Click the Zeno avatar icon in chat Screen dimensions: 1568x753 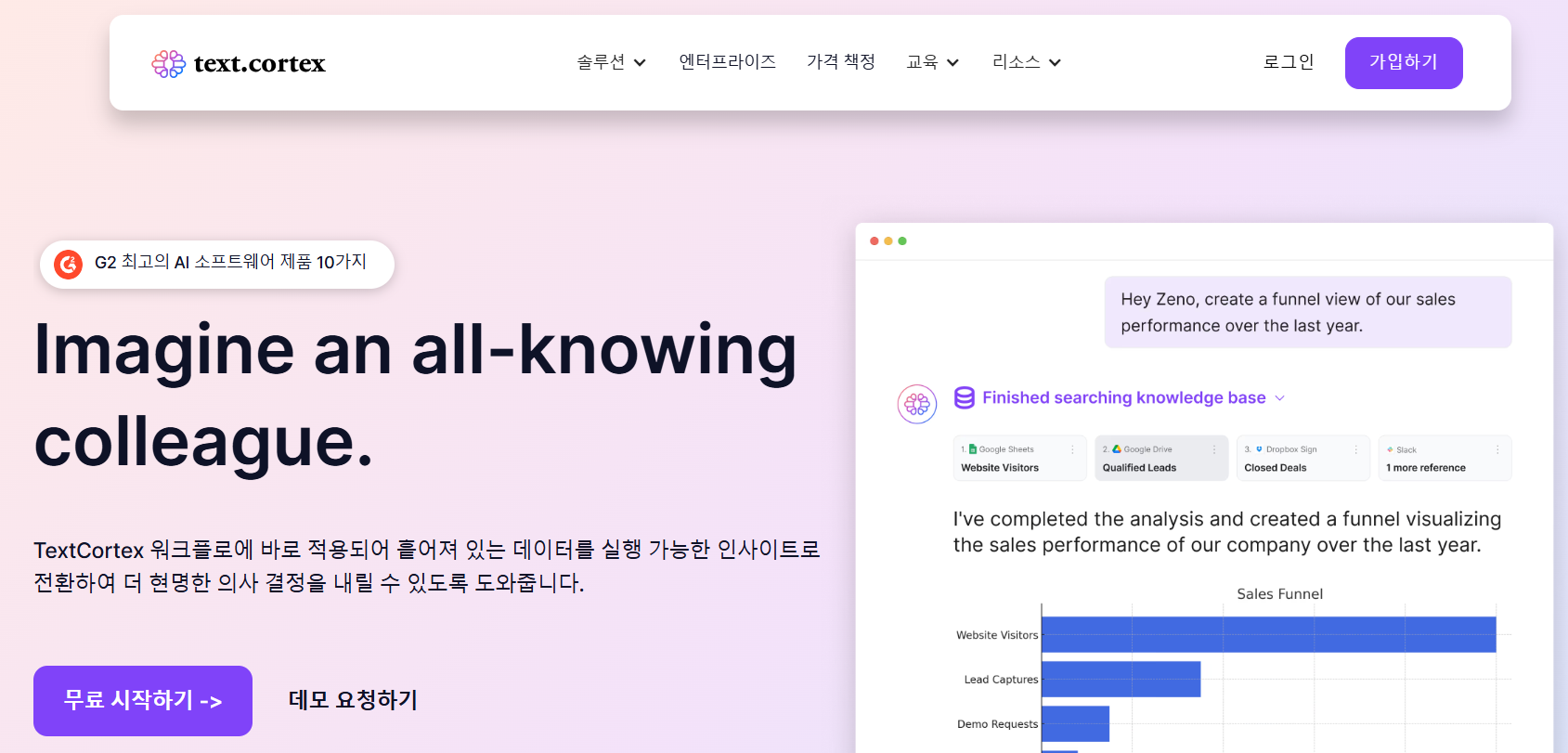pos(917,404)
